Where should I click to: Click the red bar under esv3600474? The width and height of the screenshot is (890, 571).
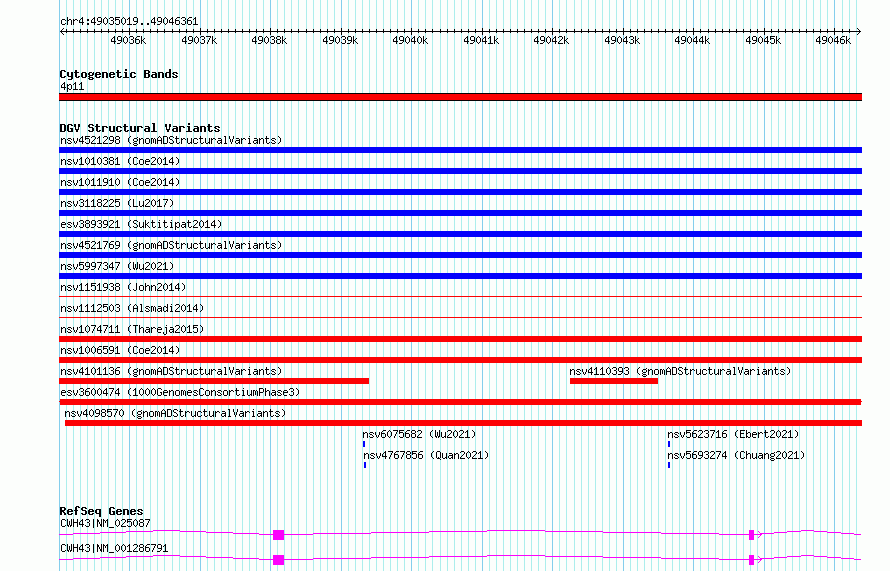coord(460,402)
